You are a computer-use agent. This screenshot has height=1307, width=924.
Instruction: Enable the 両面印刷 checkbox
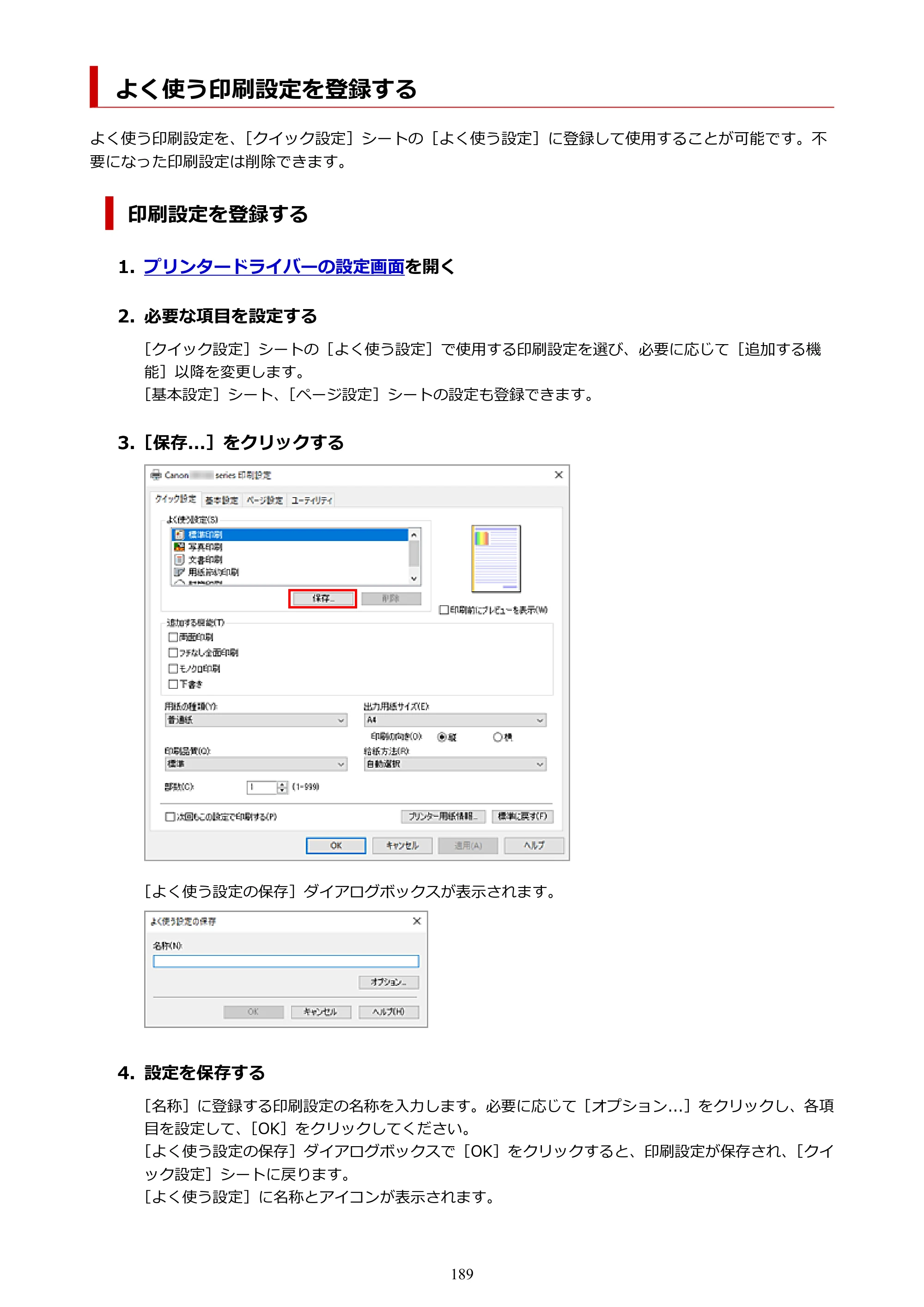click(172, 637)
